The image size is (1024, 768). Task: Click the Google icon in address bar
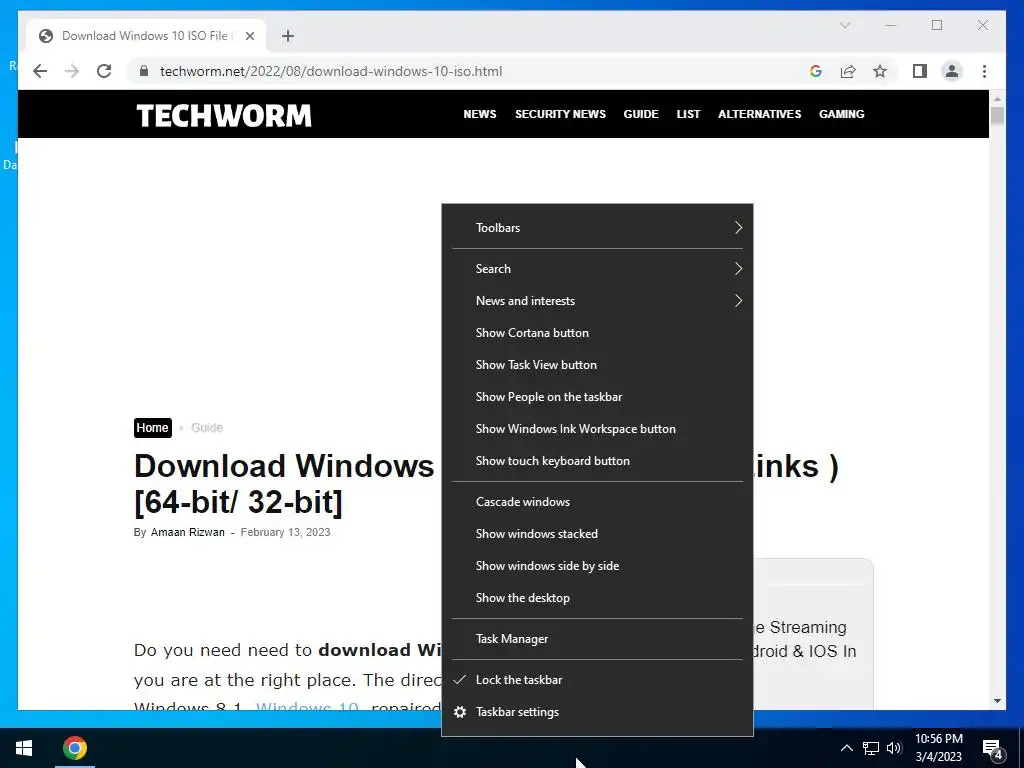(x=816, y=71)
